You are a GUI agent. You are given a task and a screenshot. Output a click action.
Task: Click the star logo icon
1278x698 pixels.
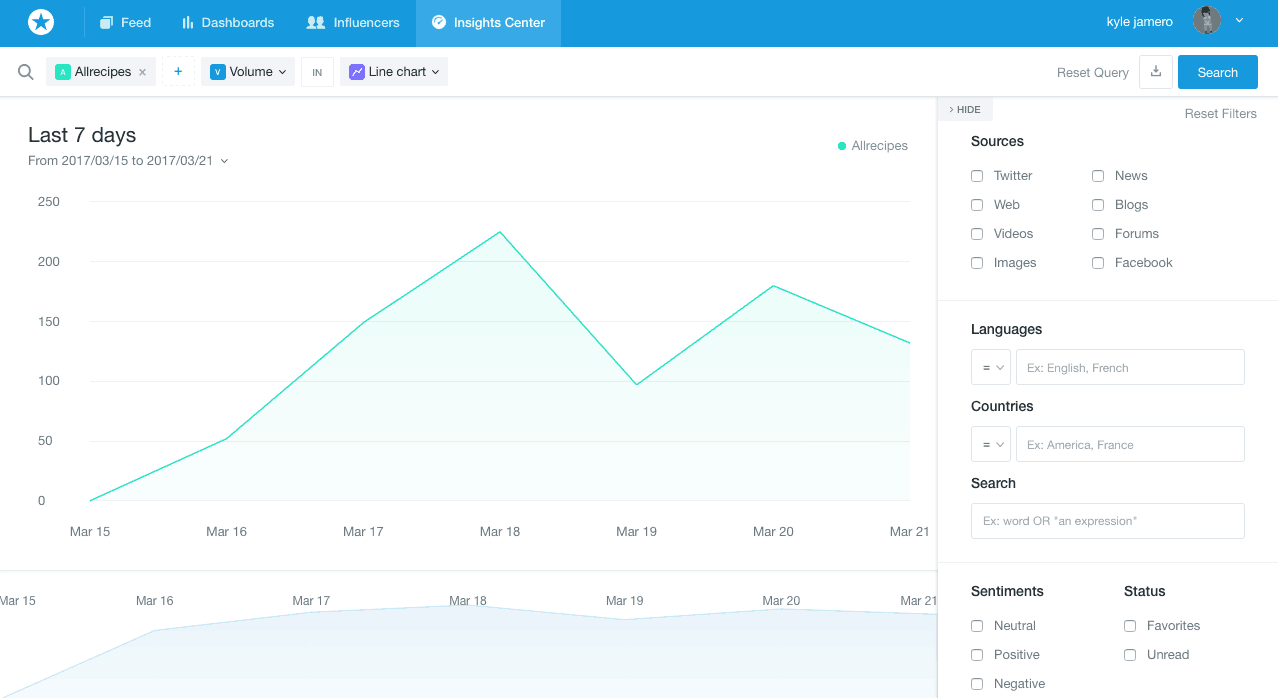41,22
